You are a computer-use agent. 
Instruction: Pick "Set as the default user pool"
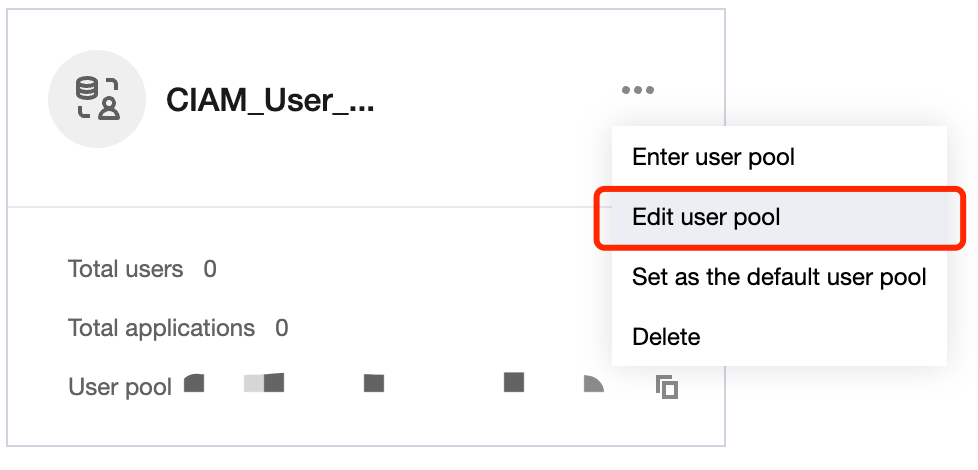(x=779, y=277)
